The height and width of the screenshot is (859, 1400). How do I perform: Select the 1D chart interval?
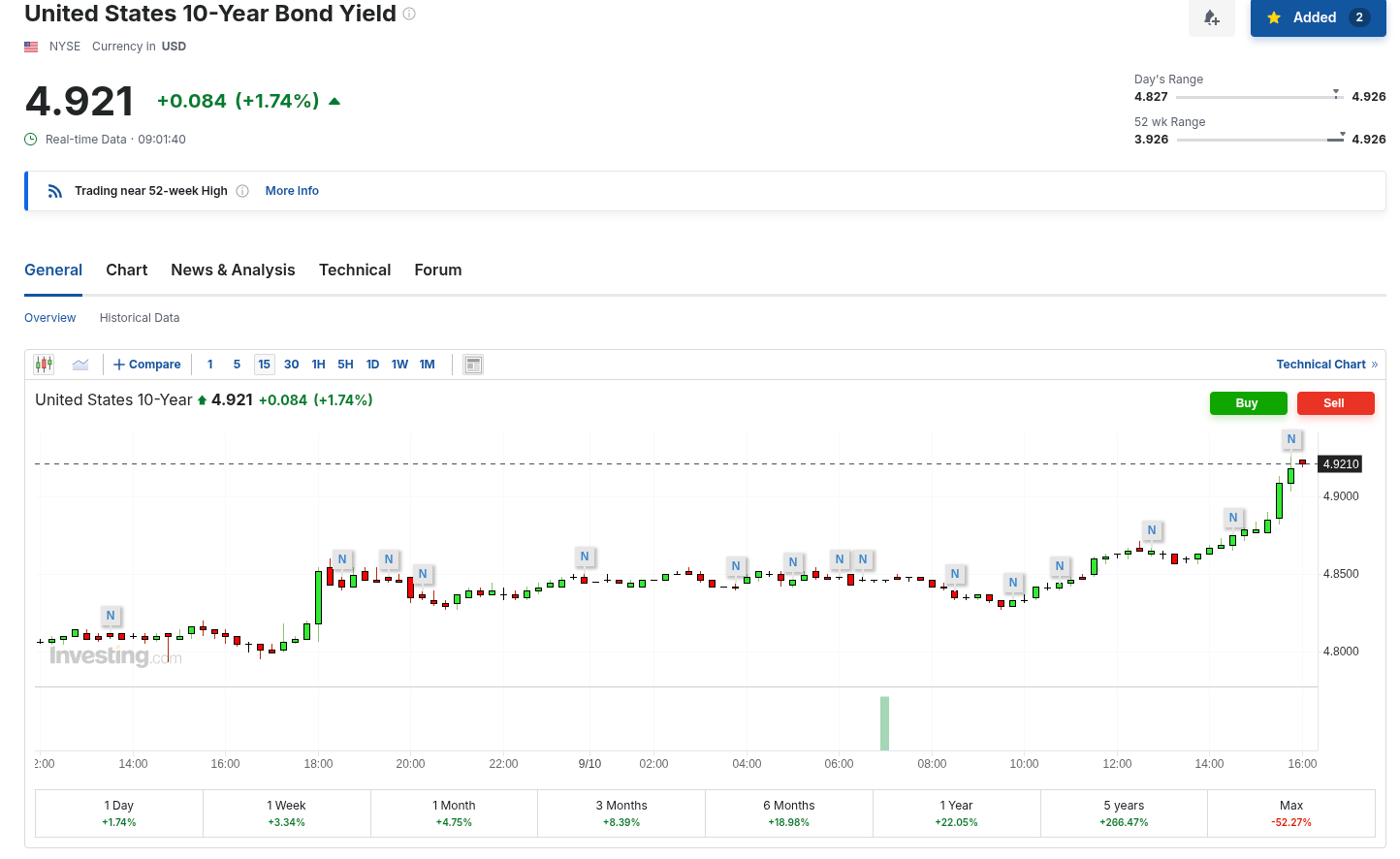click(x=372, y=365)
